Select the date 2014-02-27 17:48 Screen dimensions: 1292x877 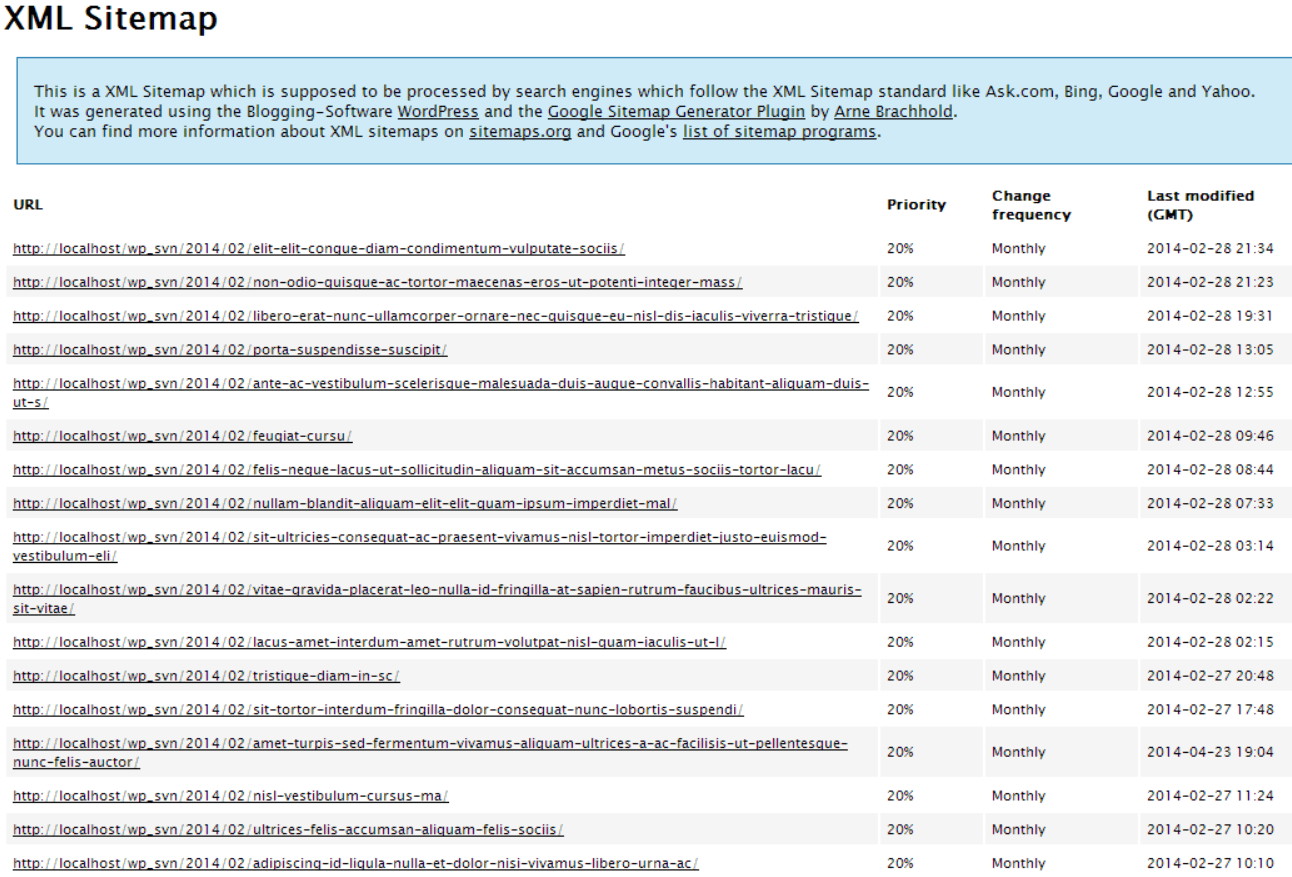coord(1210,710)
